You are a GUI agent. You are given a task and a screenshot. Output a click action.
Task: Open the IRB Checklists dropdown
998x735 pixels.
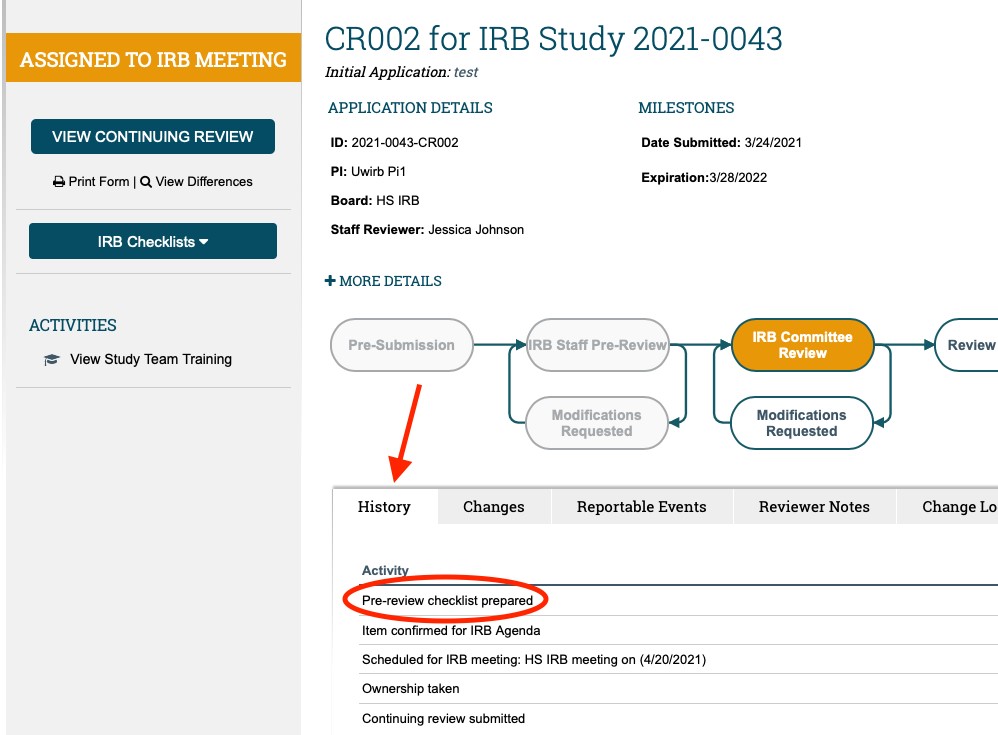(153, 241)
